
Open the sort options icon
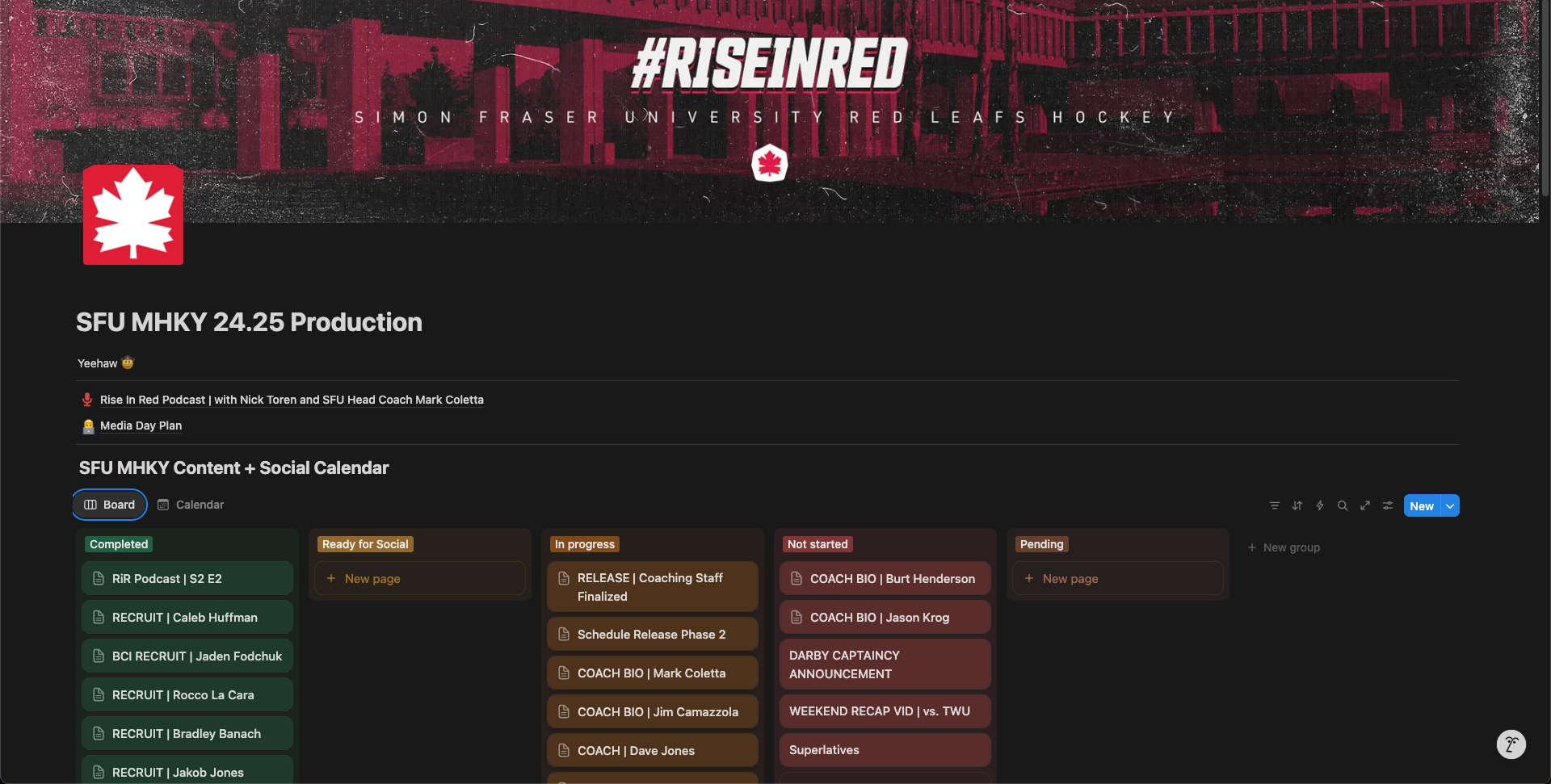(x=1297, y=505)
